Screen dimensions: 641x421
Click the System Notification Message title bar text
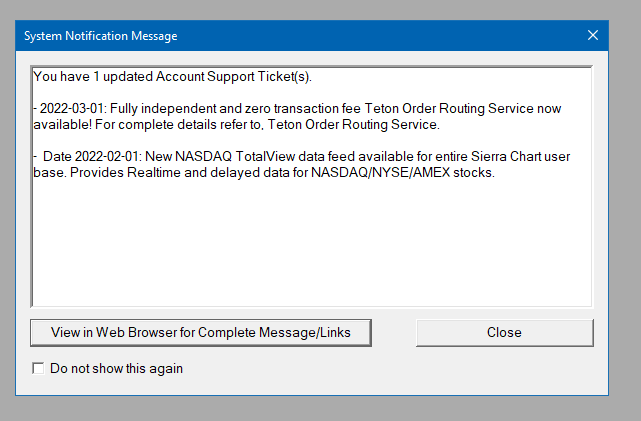point(101,36)
